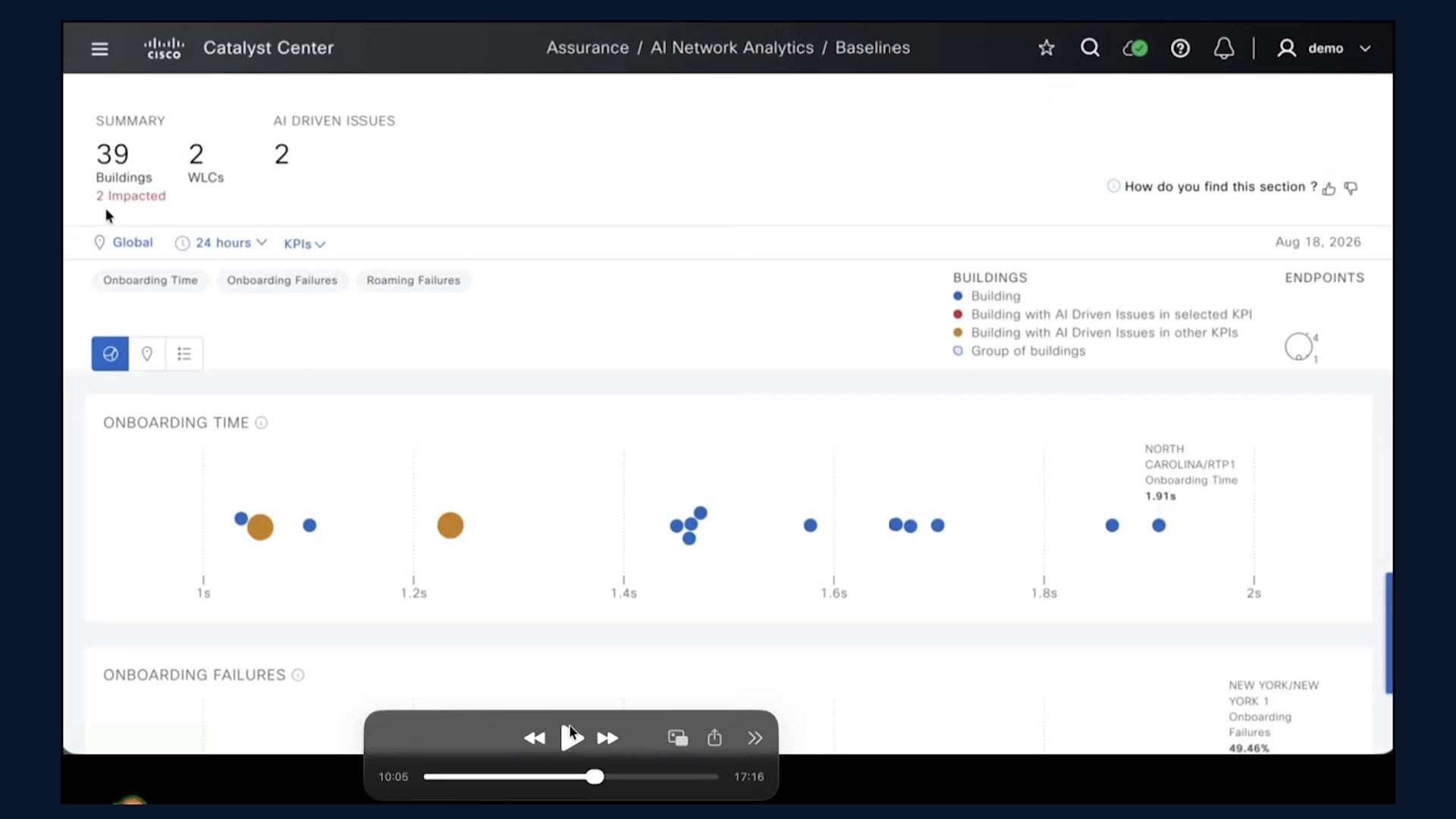This screenshot has width=1456, height=819.
Task: Open the search magnifier icon
Action: [x=1090, y=48]
